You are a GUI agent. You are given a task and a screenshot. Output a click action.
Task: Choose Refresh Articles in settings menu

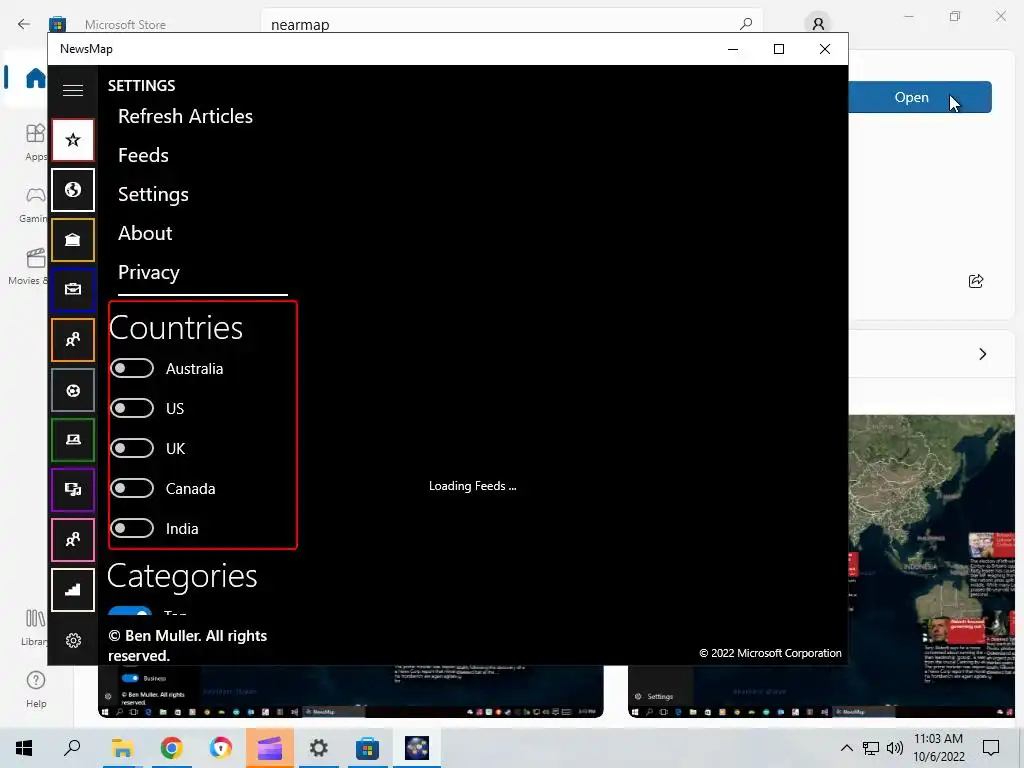click(x=185, y=116)
